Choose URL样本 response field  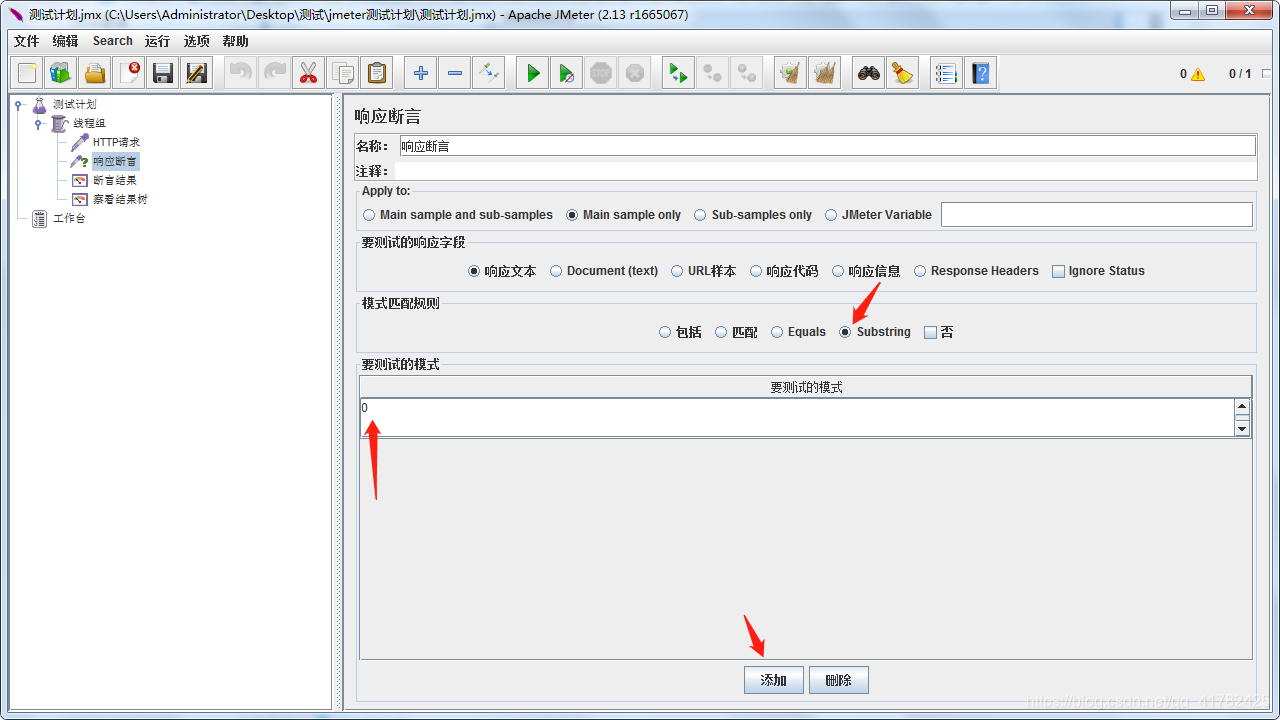coord(703,271)
